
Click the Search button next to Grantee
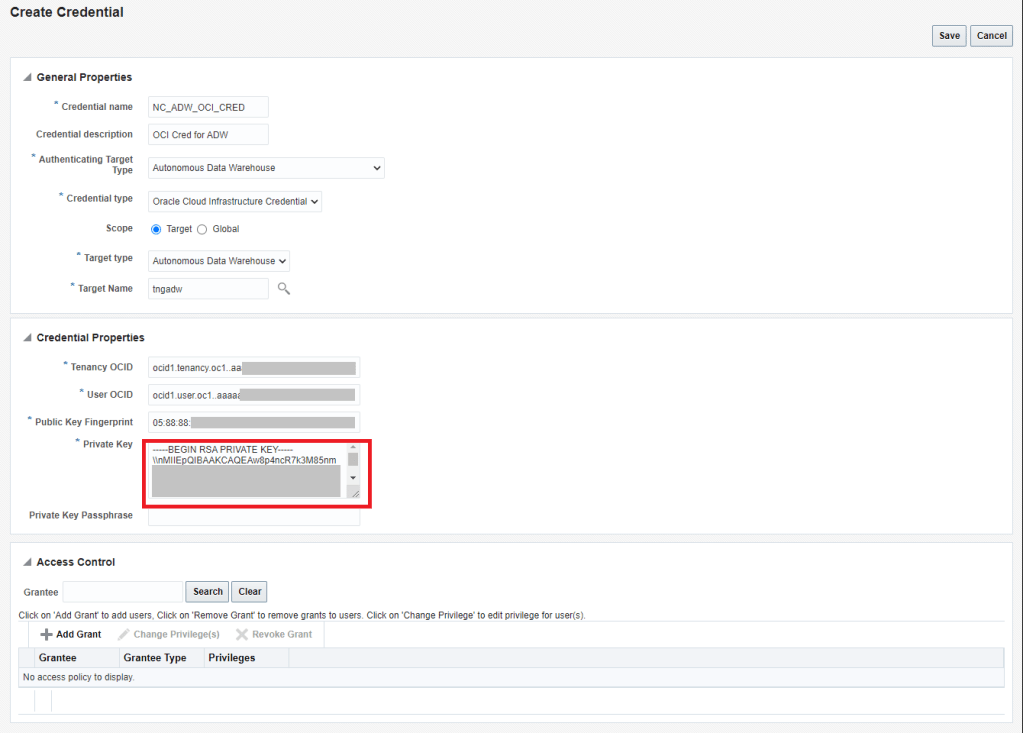pos(207,592)
